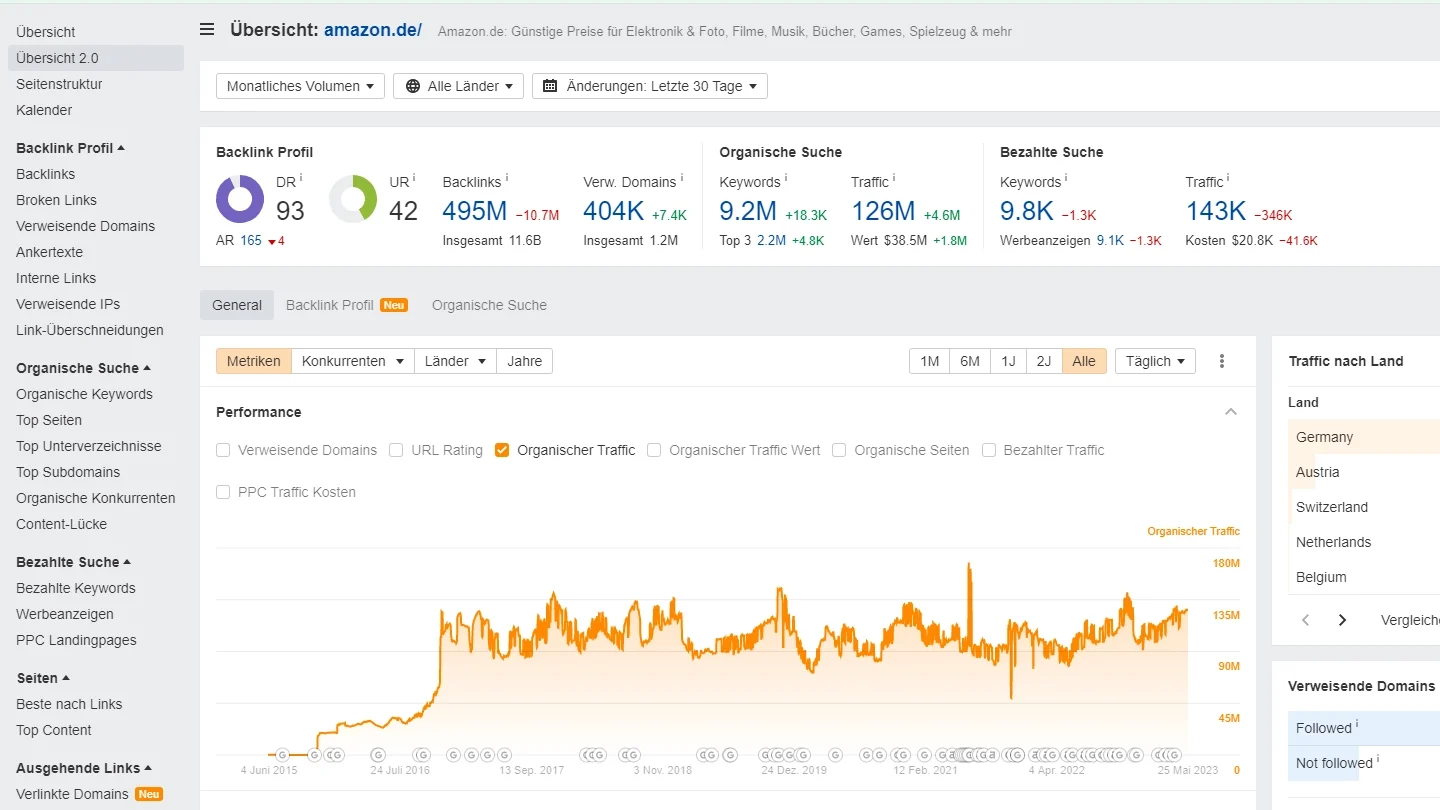Enable the Organische Seiten checkbox
Screen dimensions: 1440x810
[839, 450]
